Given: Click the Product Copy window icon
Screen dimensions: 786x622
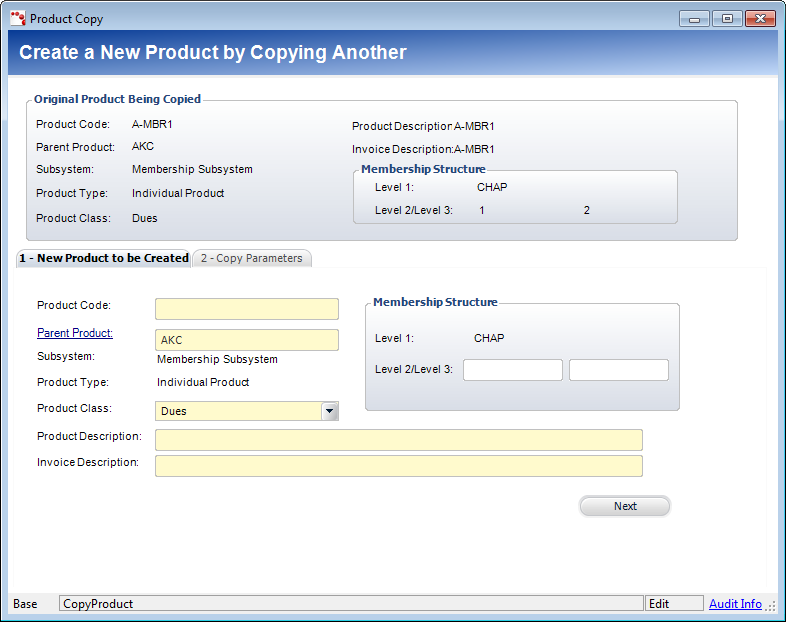Looking at the screenshot, I should (18, 18).
